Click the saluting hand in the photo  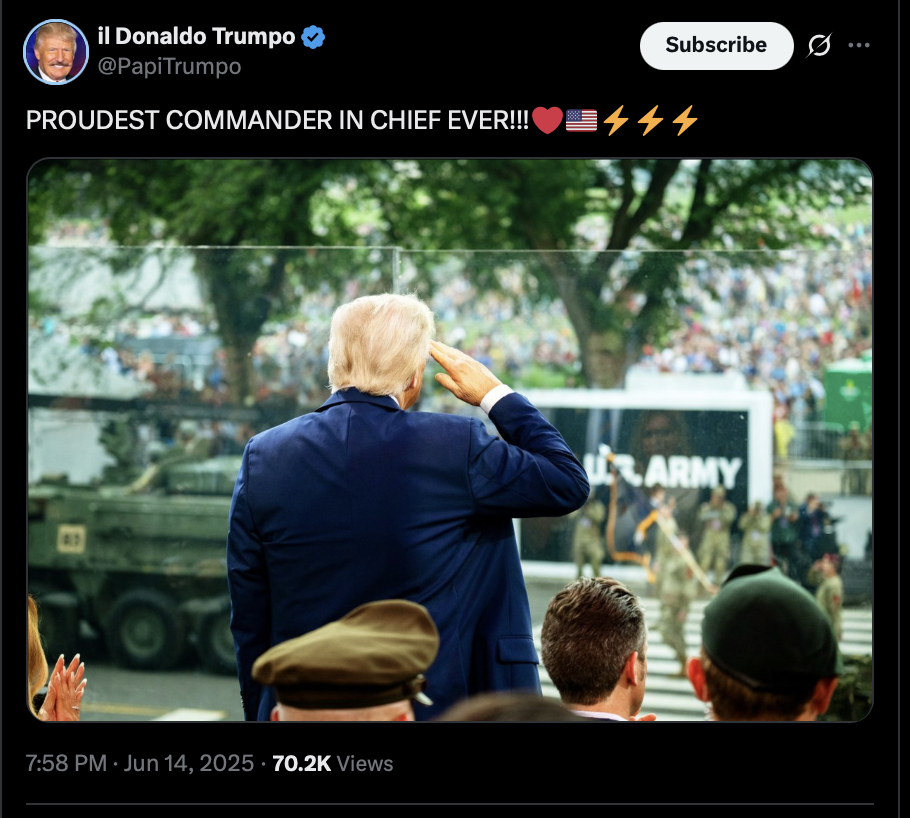click(464, 373)
